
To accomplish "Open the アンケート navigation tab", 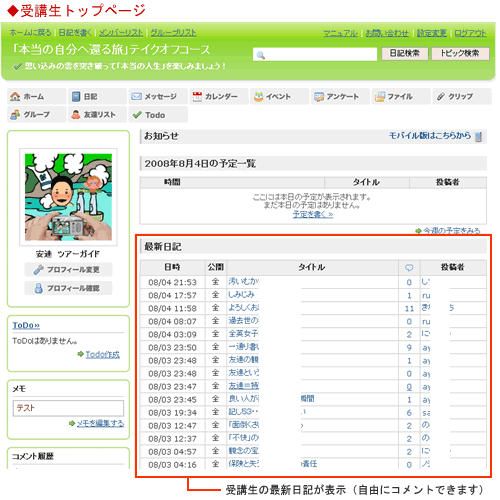I will pyautogui.click(x=340, y=96).
